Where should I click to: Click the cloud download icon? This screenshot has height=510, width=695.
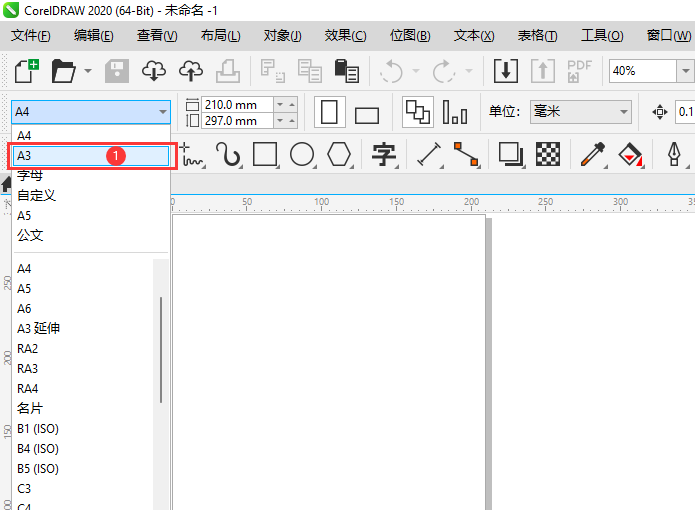(154, 71)
